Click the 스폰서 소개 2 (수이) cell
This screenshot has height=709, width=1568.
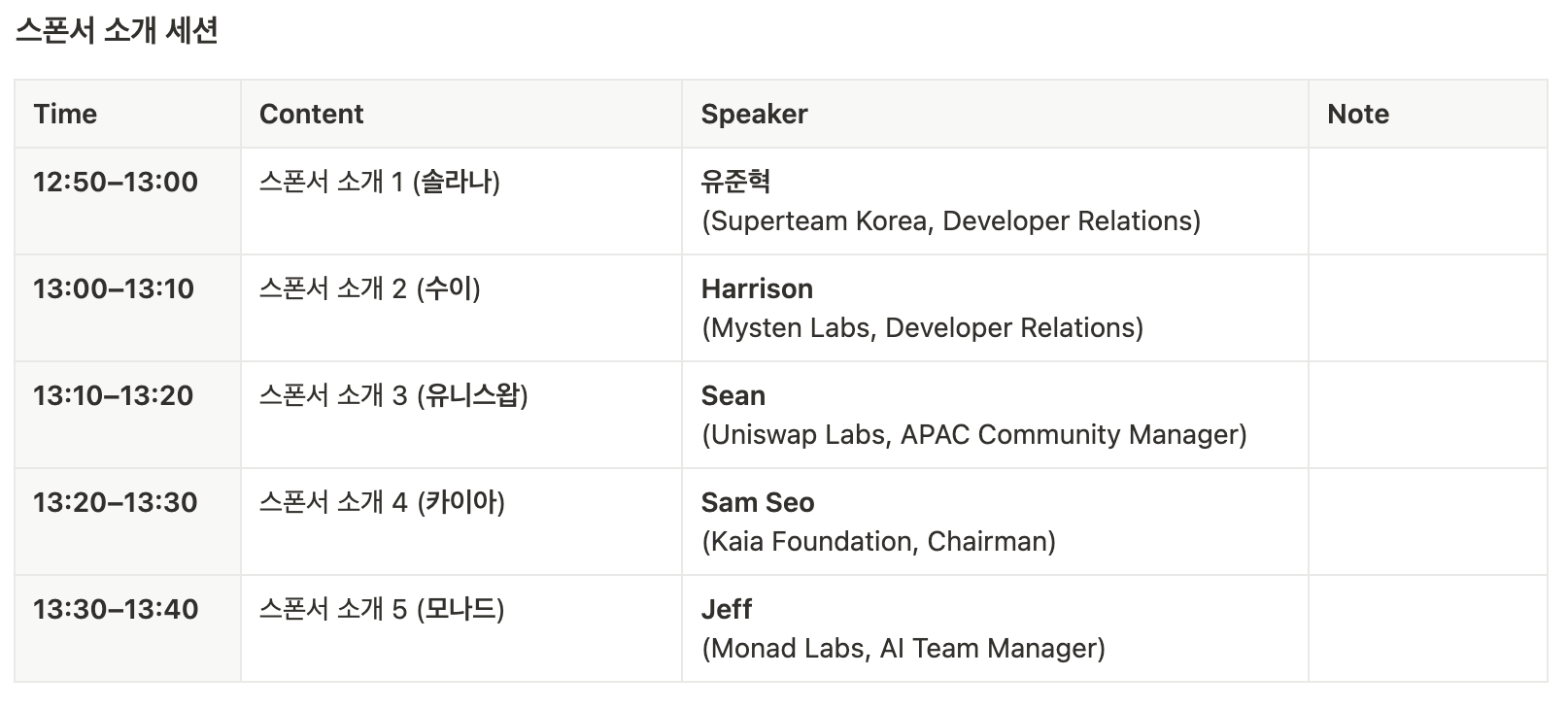(x=461, y=308)
